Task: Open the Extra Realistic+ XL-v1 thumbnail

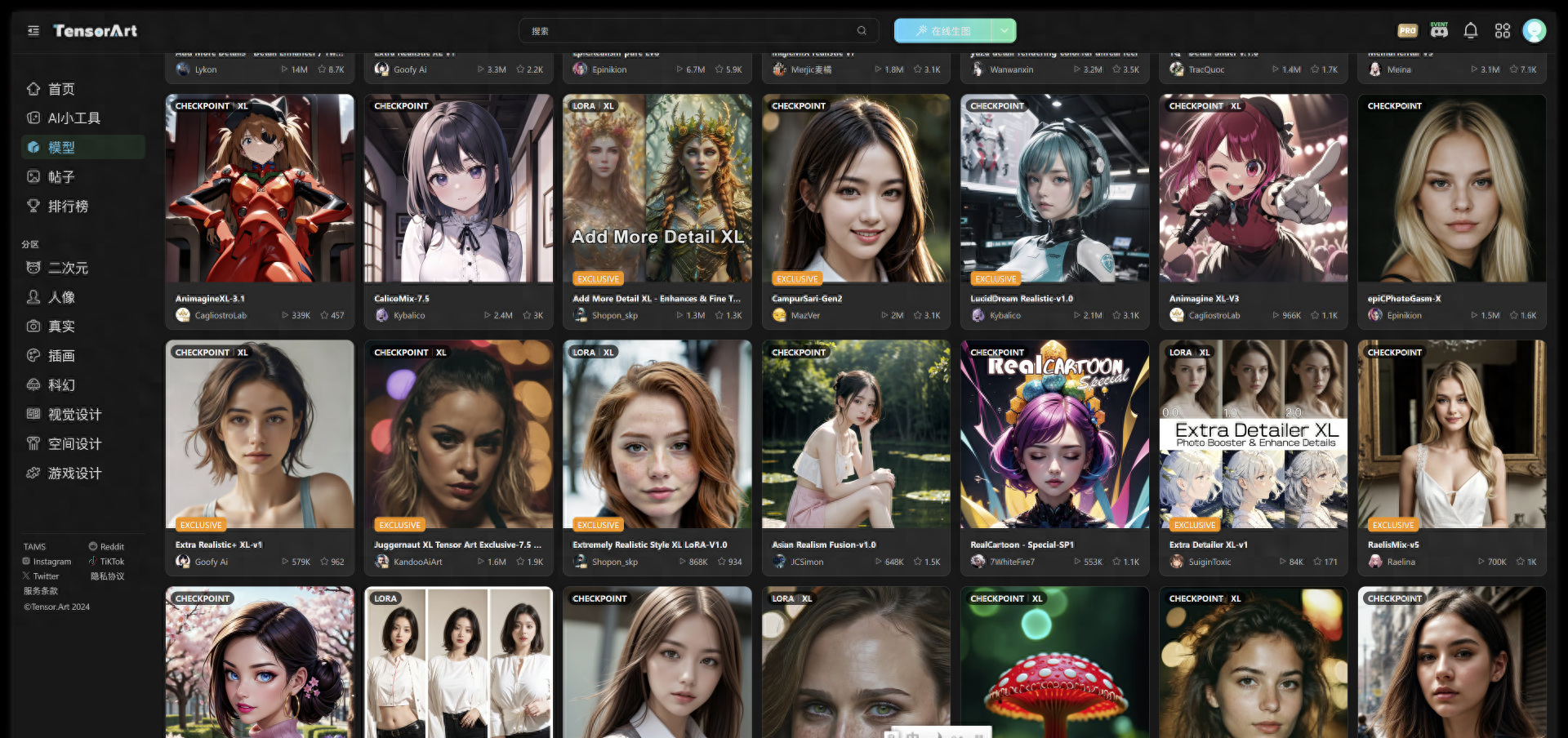Action: tap(260, 434)
